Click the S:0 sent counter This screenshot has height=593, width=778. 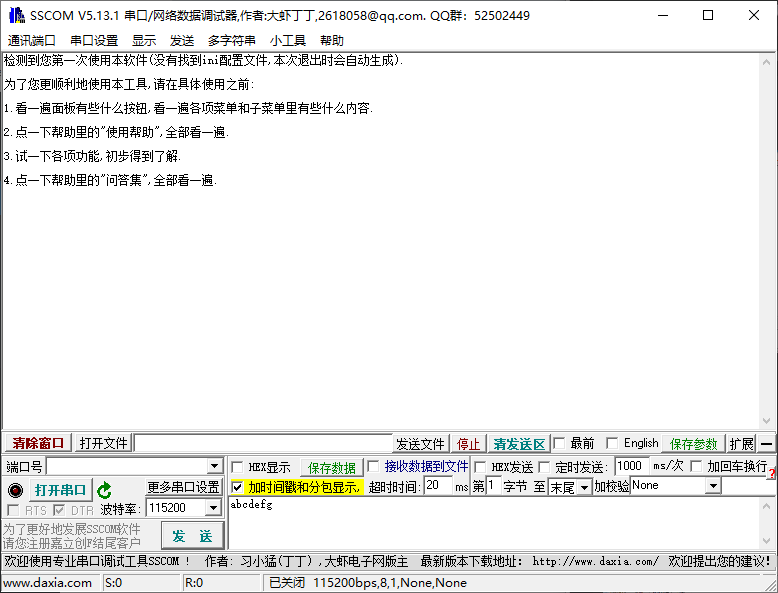click(114, 583)
